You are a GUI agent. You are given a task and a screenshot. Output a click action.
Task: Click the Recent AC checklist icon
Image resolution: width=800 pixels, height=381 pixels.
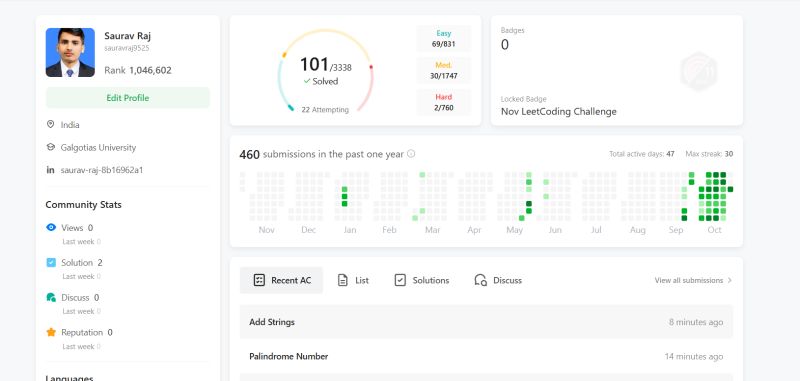(x=259, y=280)
